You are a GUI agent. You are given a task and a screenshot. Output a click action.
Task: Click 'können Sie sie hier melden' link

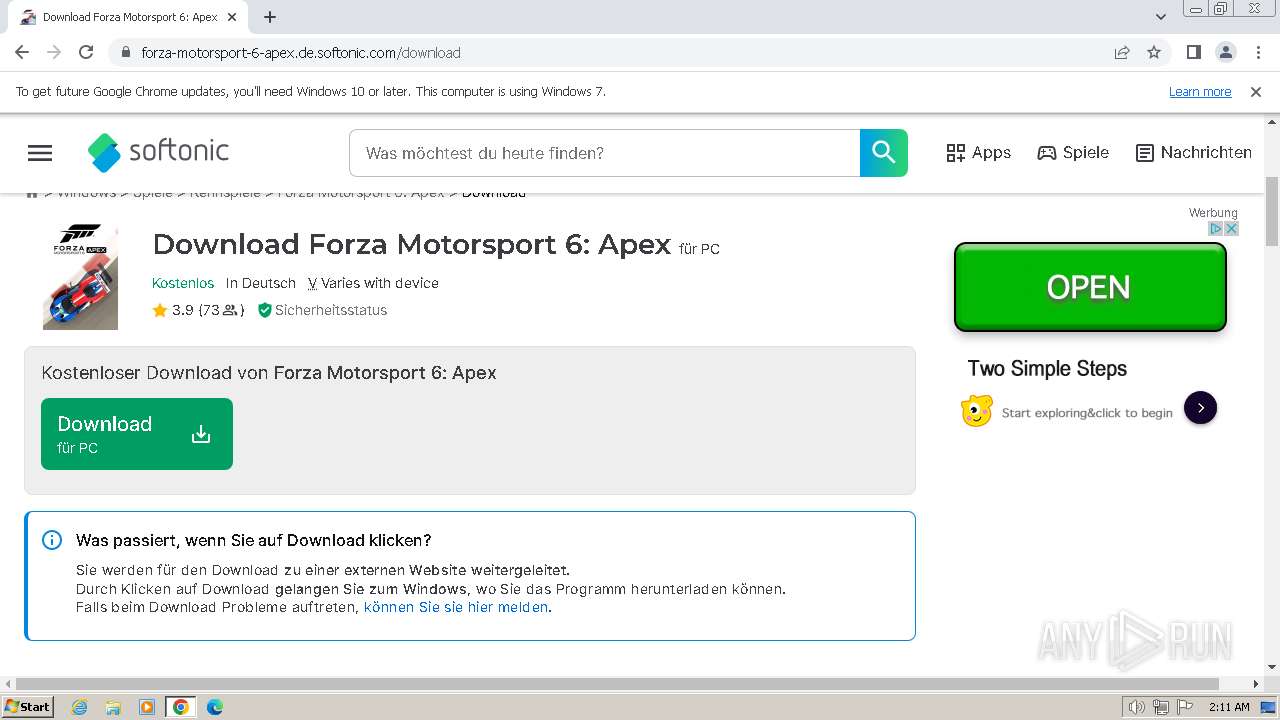point(456,607)
